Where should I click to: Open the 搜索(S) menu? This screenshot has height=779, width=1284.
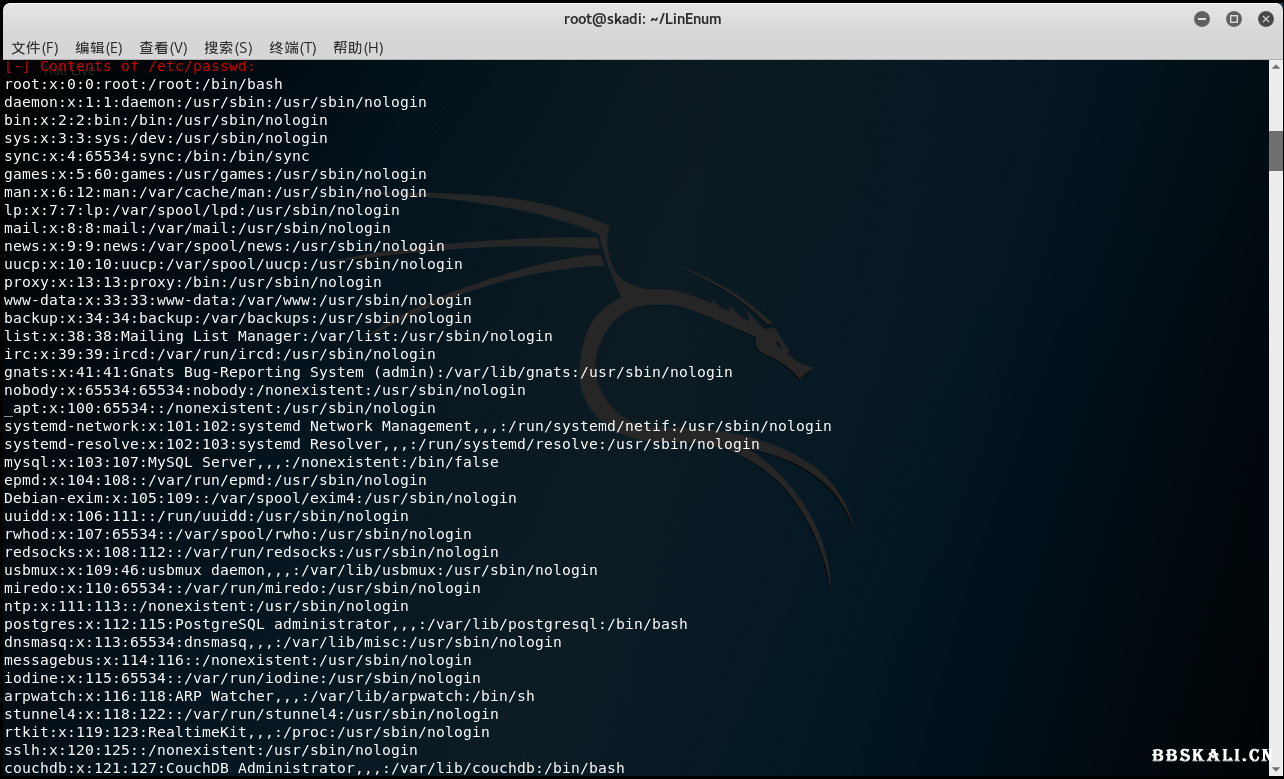[x=228, y=48]
